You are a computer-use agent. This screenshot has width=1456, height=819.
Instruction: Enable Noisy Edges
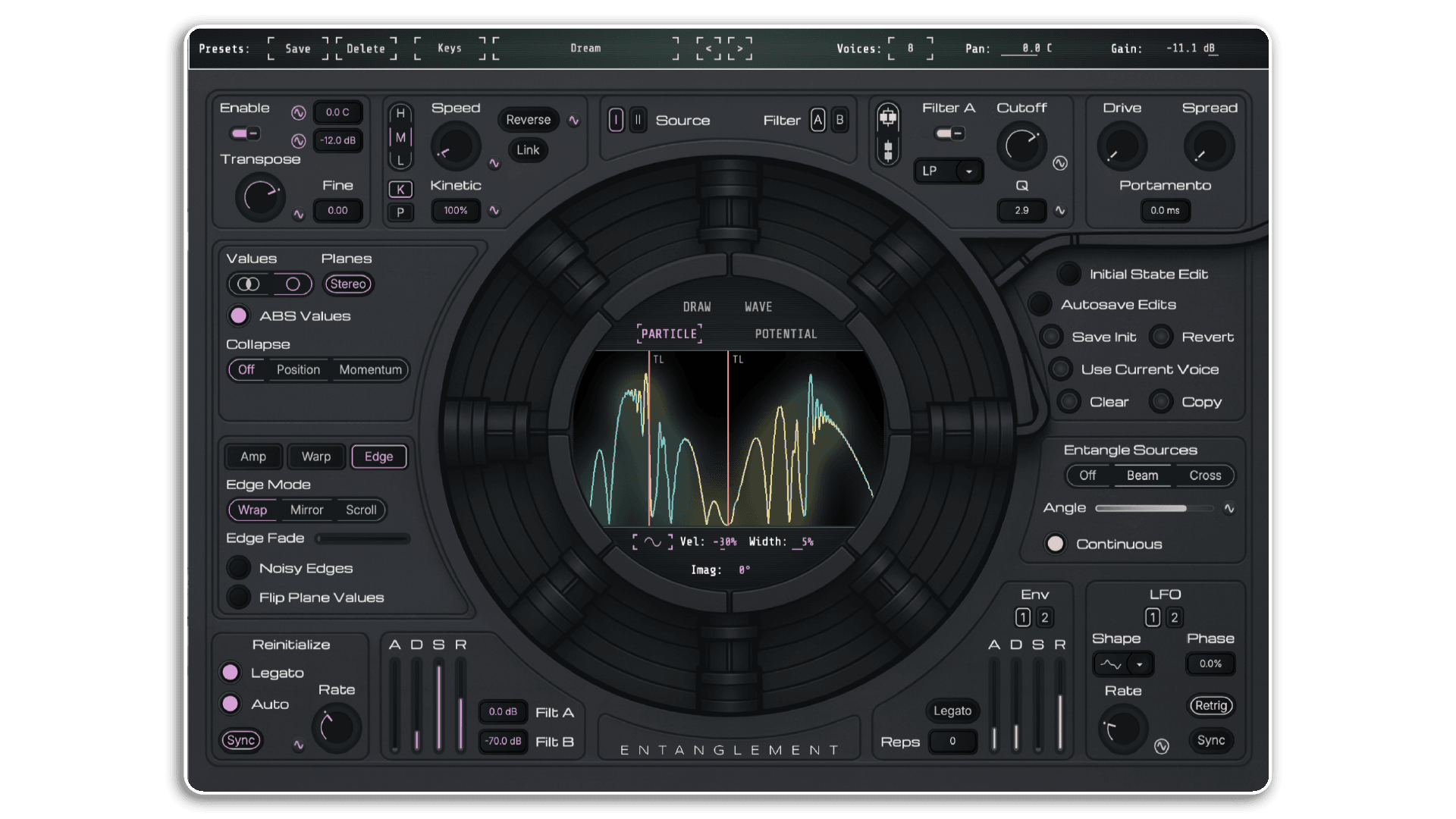(239, 568)
